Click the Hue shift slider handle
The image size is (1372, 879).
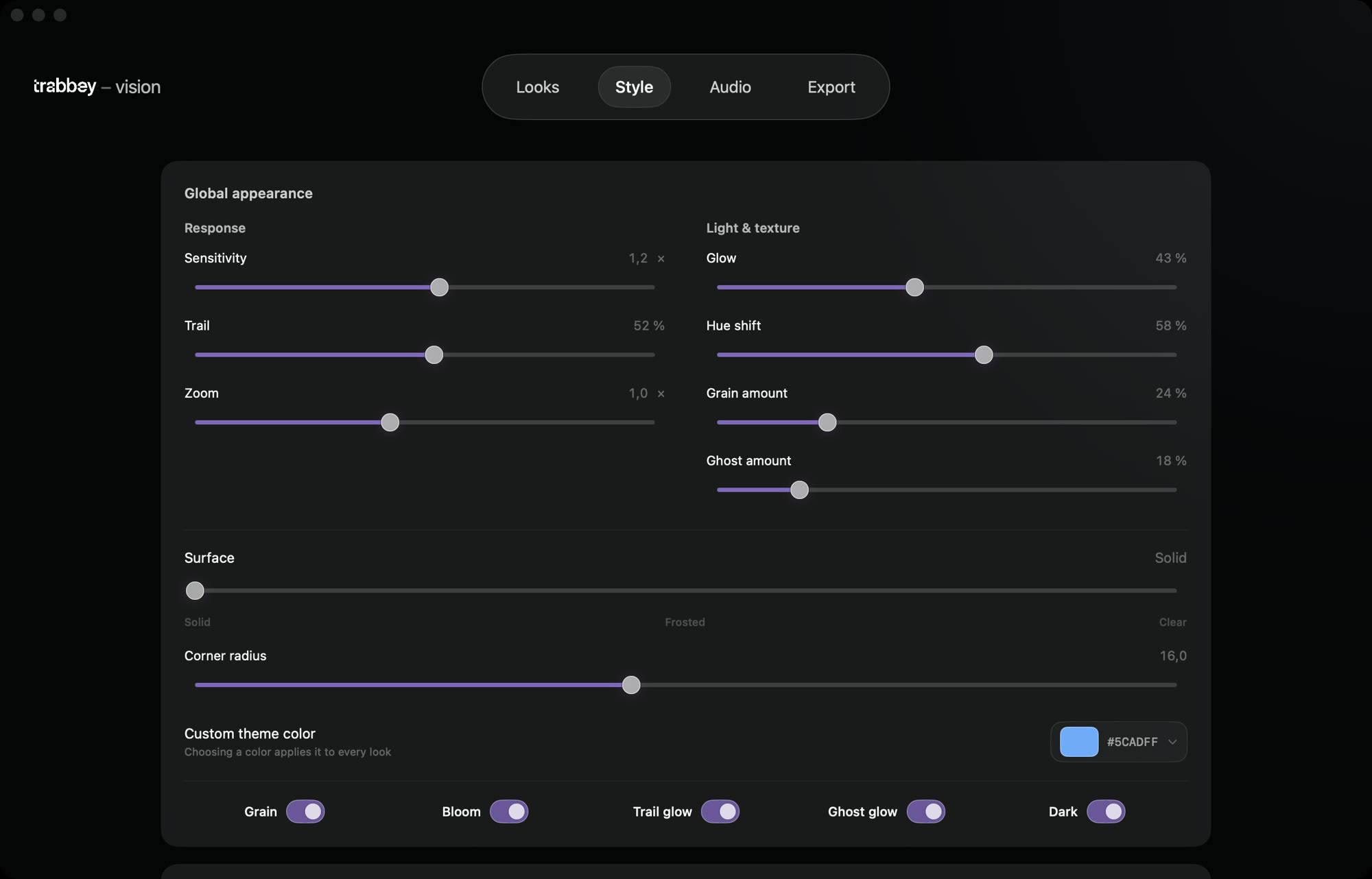(x=984, y=354)
